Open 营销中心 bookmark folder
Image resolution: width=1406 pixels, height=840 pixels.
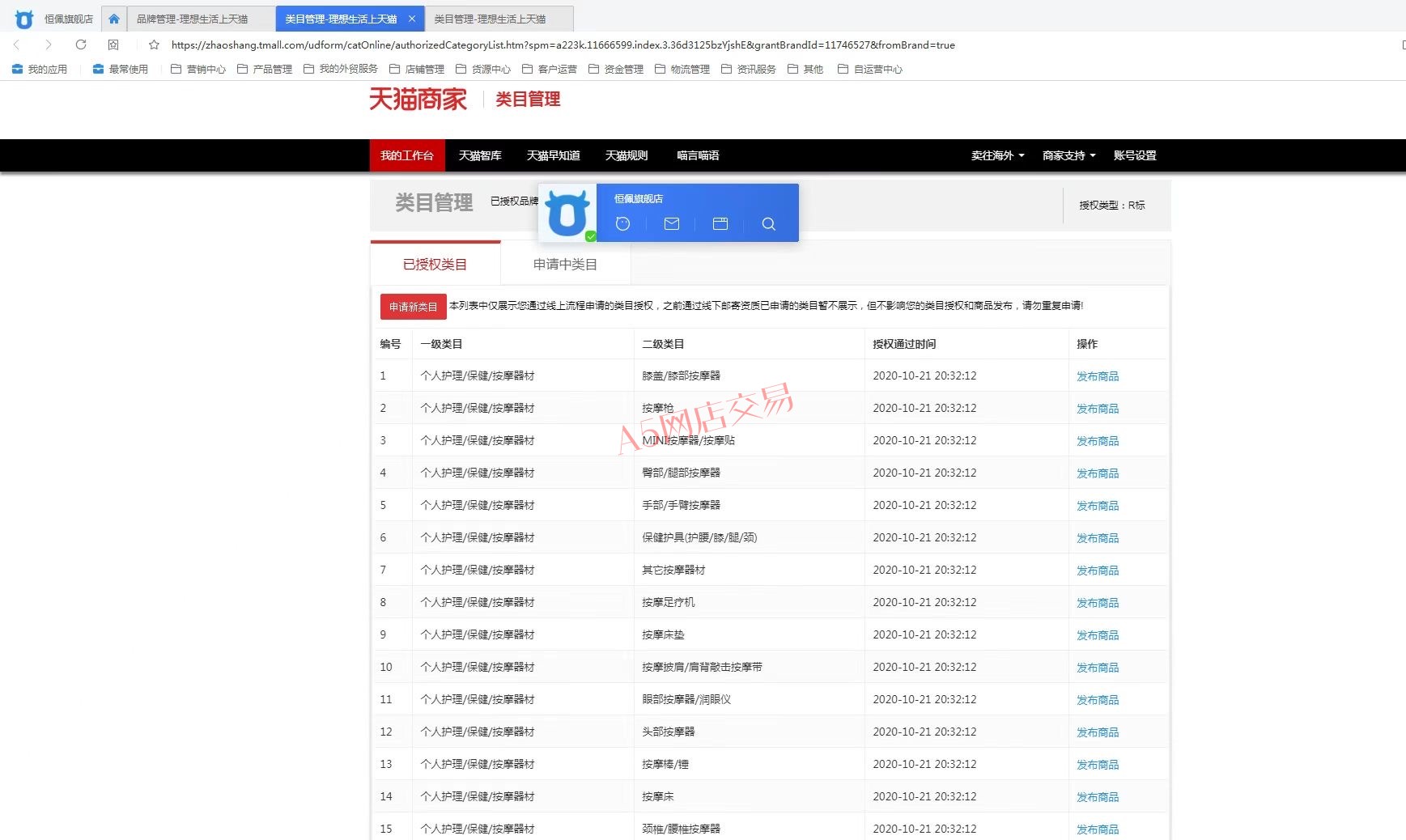(198, 70)
